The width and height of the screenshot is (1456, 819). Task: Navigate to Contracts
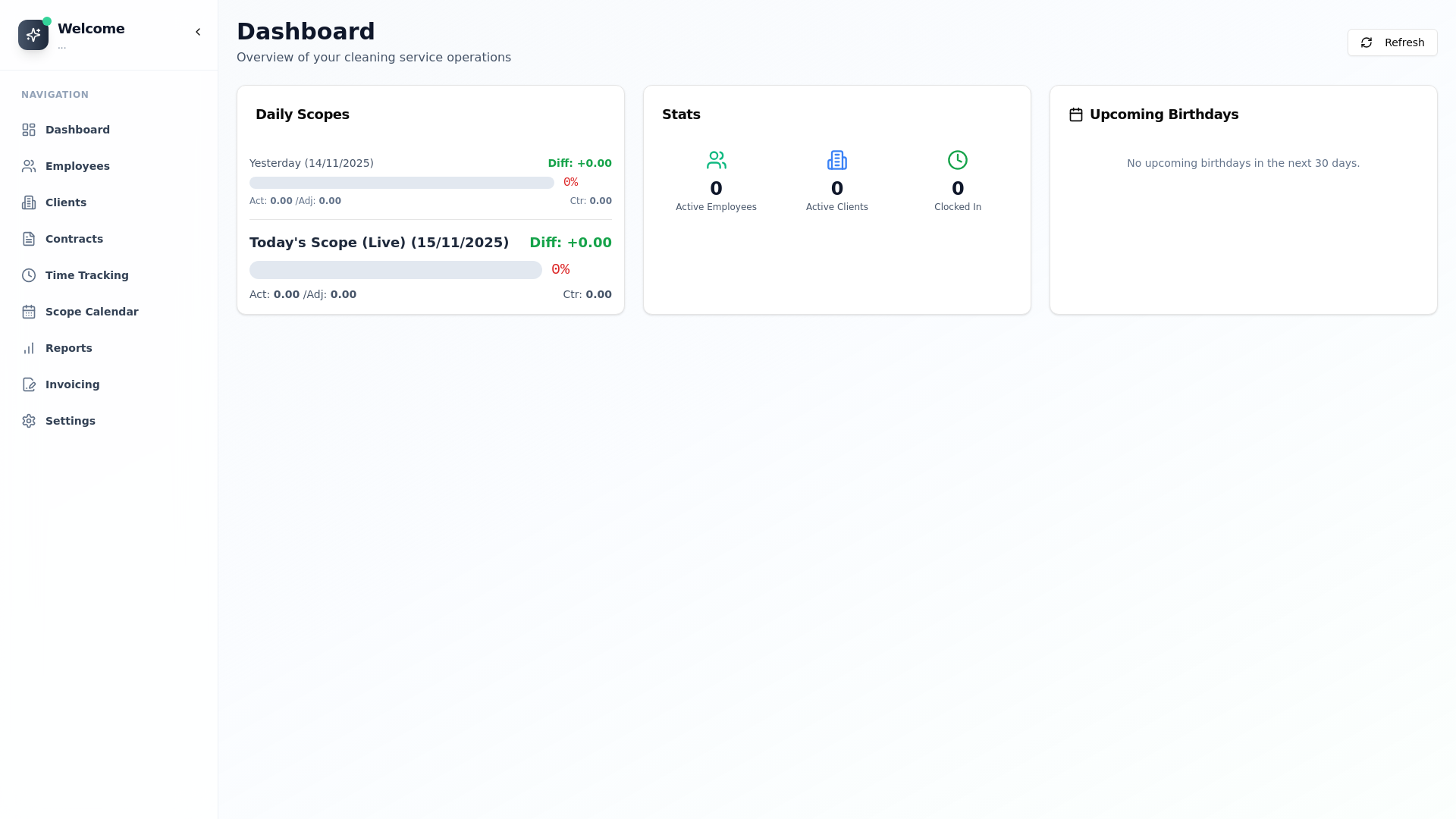108,239
